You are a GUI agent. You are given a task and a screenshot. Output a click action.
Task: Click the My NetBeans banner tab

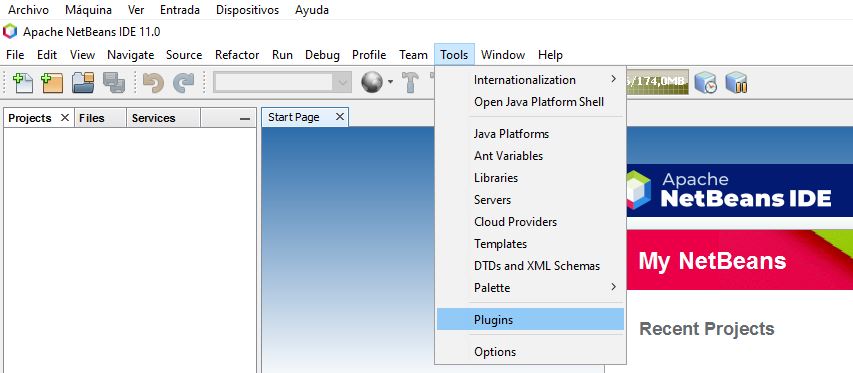tap(740, 260)
